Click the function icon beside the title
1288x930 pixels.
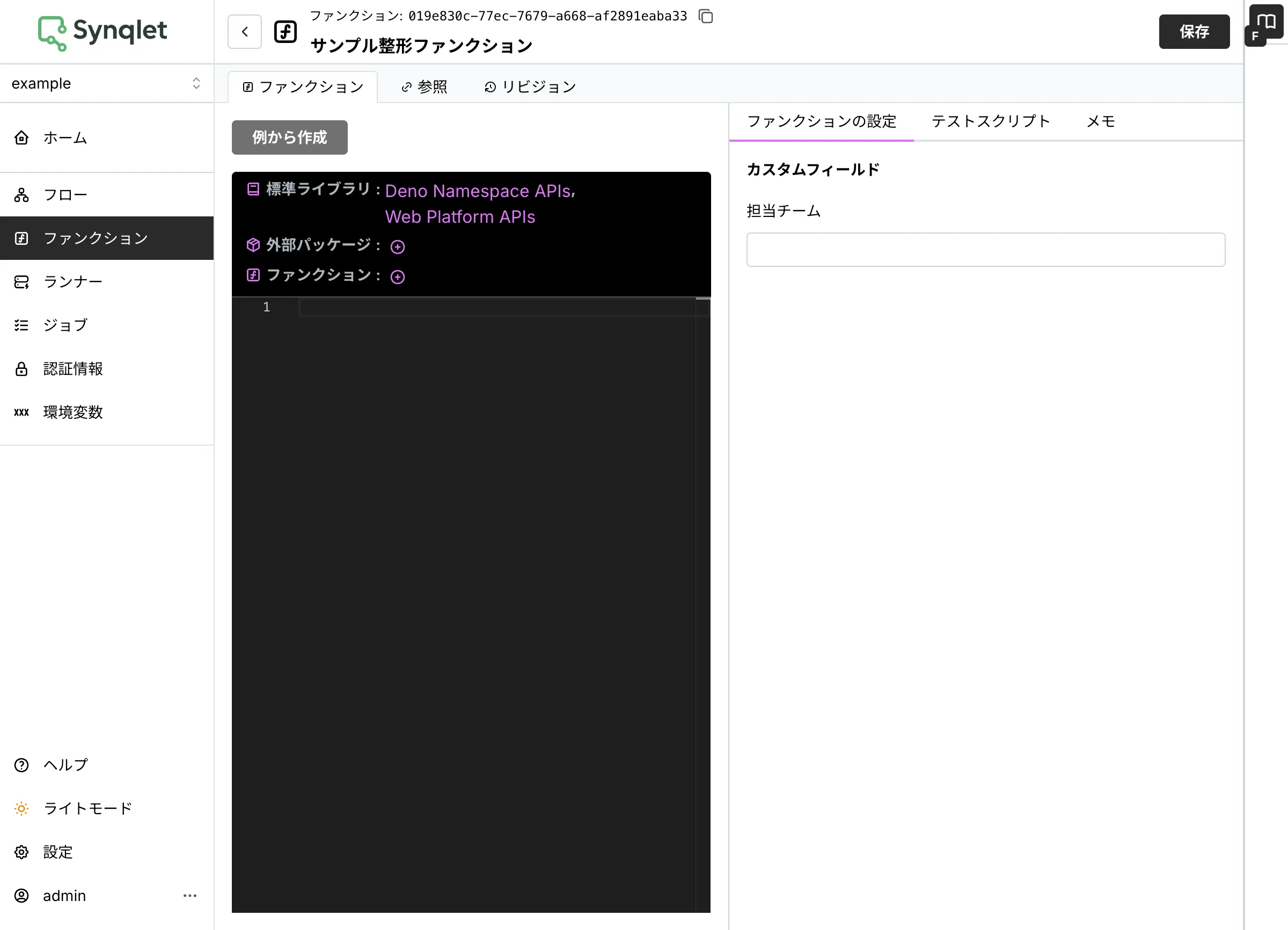pos(285,32)
